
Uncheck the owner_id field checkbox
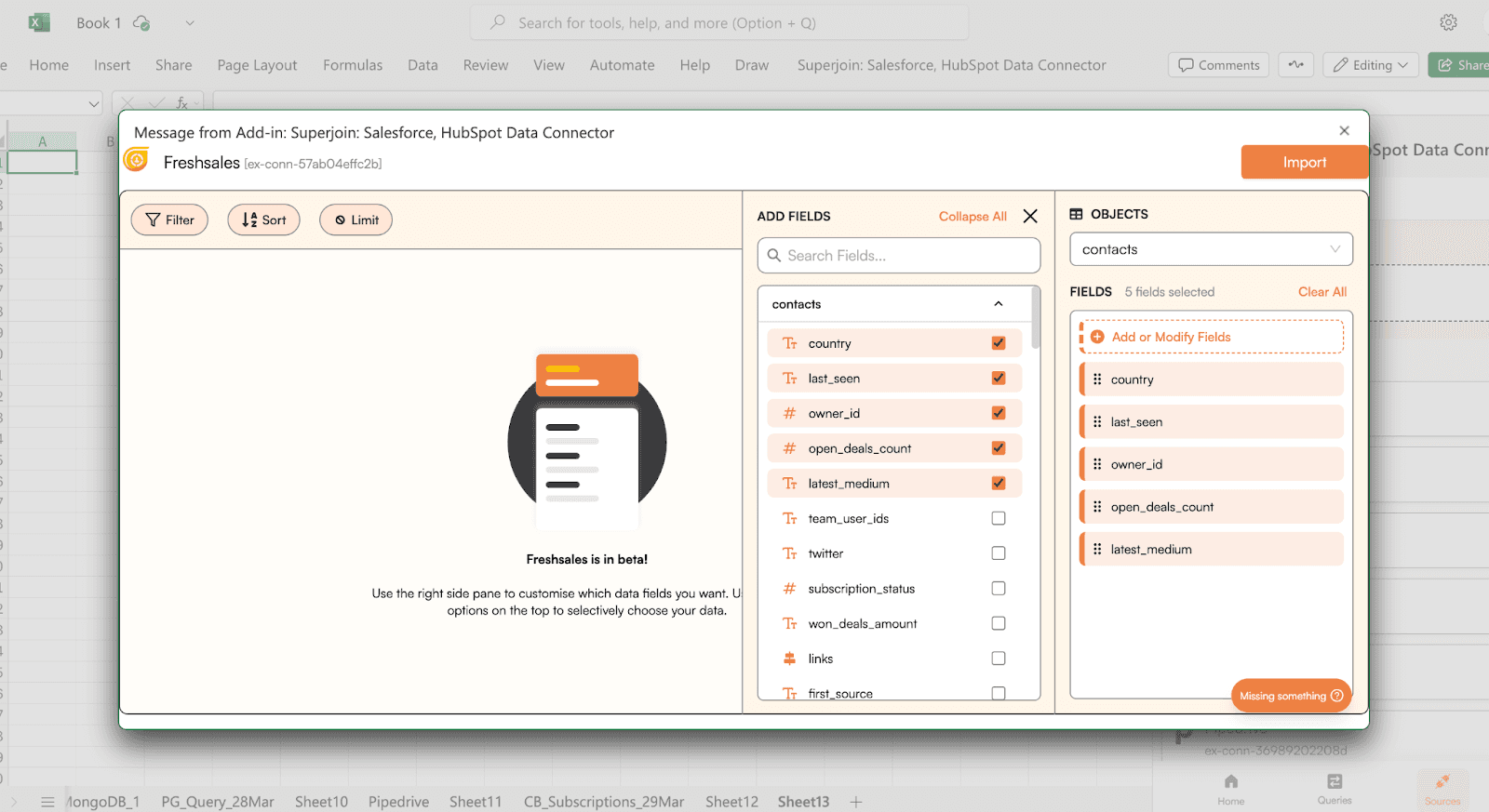999,413
